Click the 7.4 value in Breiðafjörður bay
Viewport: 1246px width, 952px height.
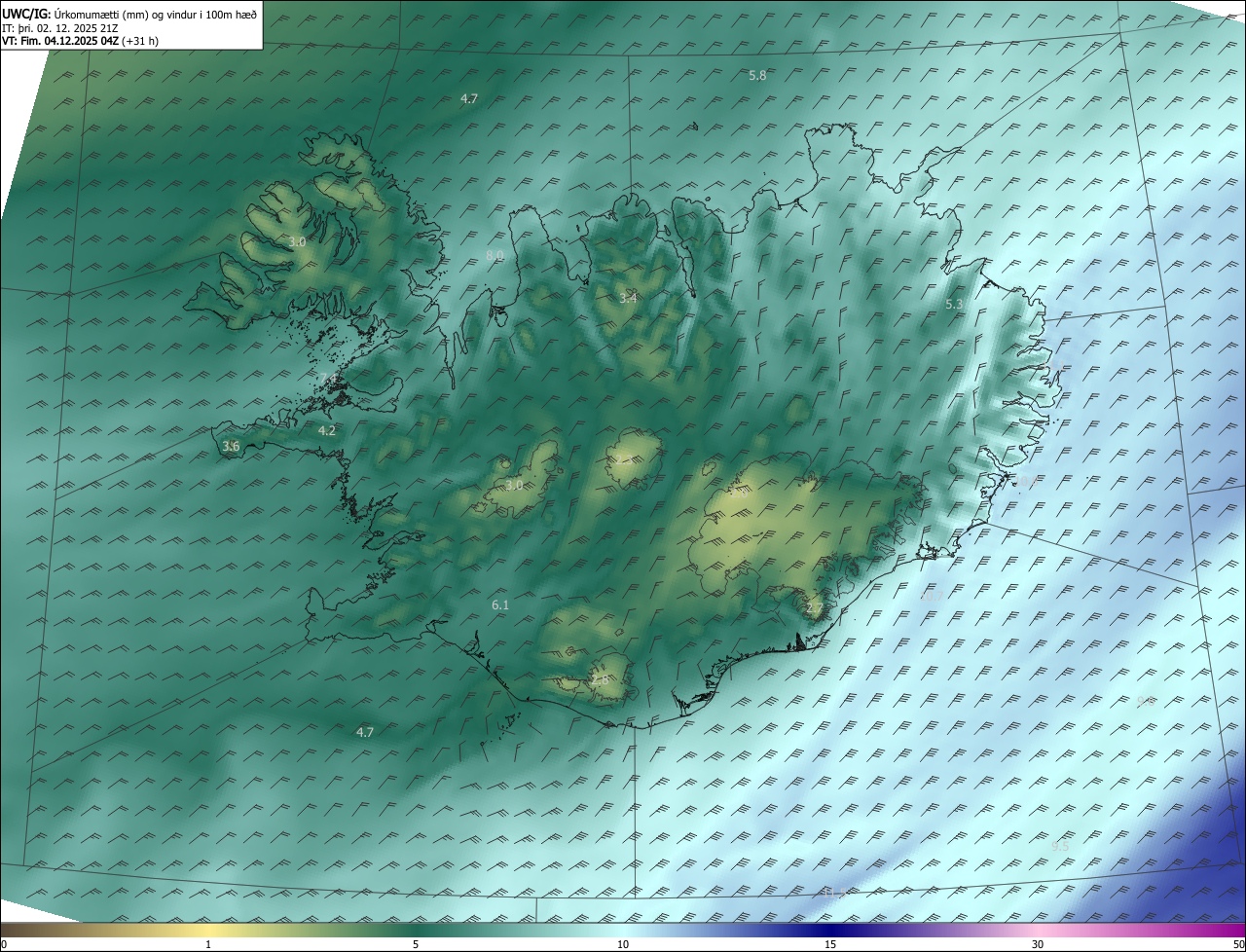328,378
